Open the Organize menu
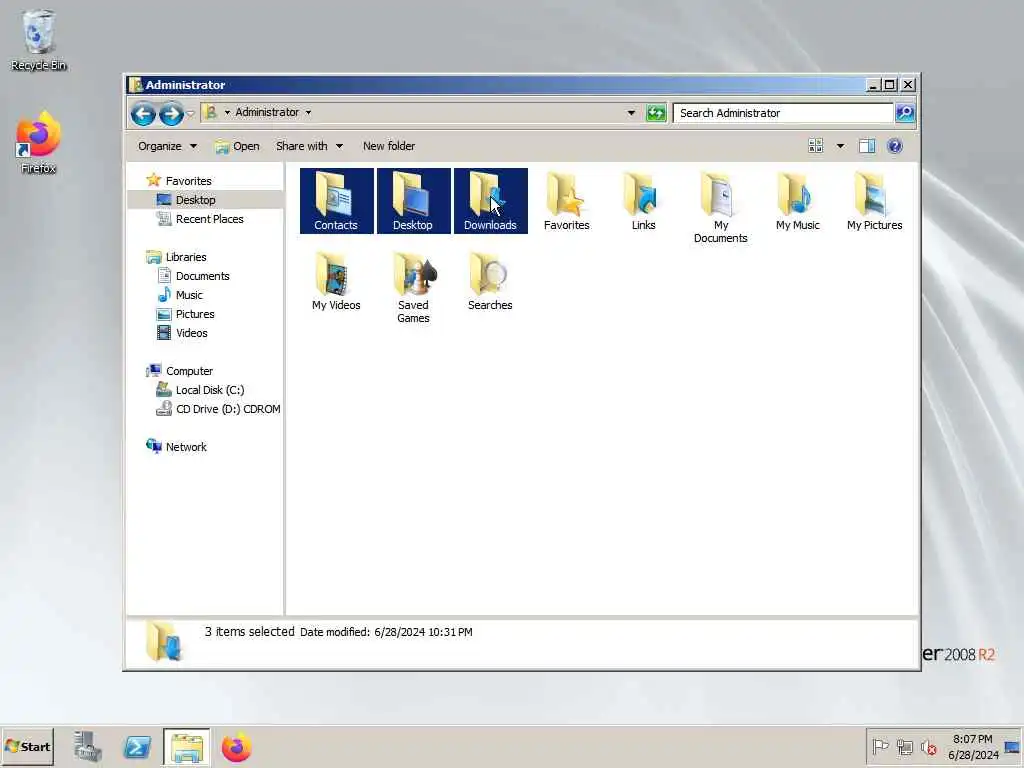The height and width of the screenshot is (768, 1024). [x=167, y=146]
